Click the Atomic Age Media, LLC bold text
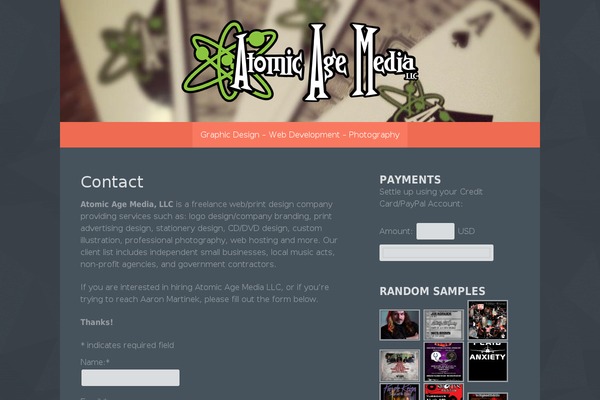 point(127,204)
